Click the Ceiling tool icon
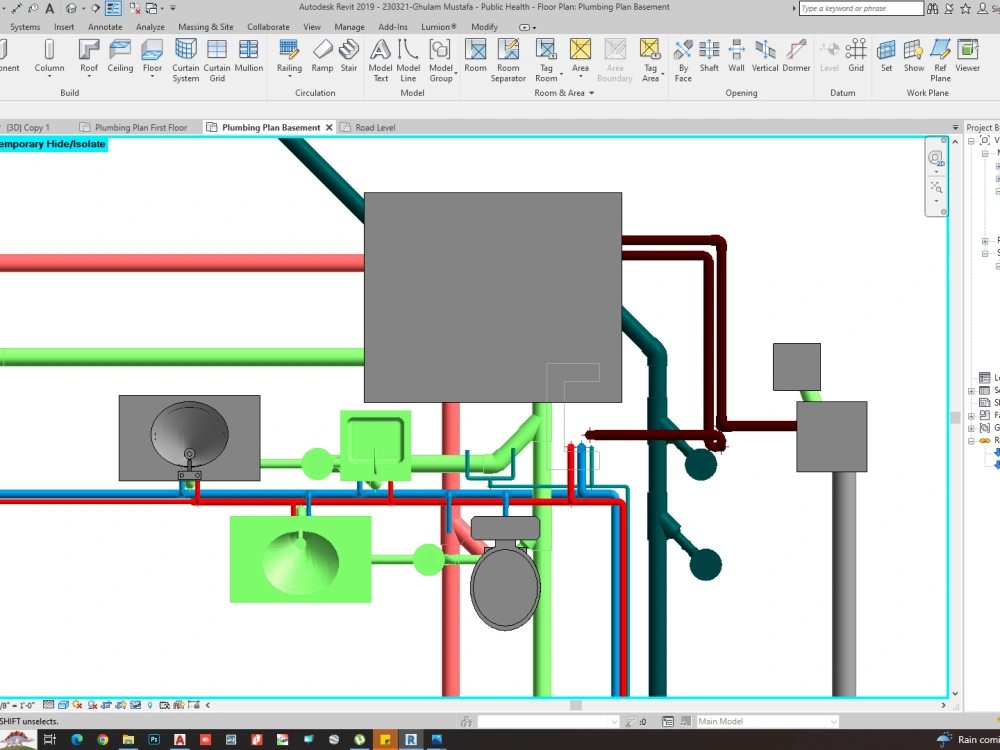Image resolution: width=1000 pixels, height=750 pixels. click(x=120, y=56)
